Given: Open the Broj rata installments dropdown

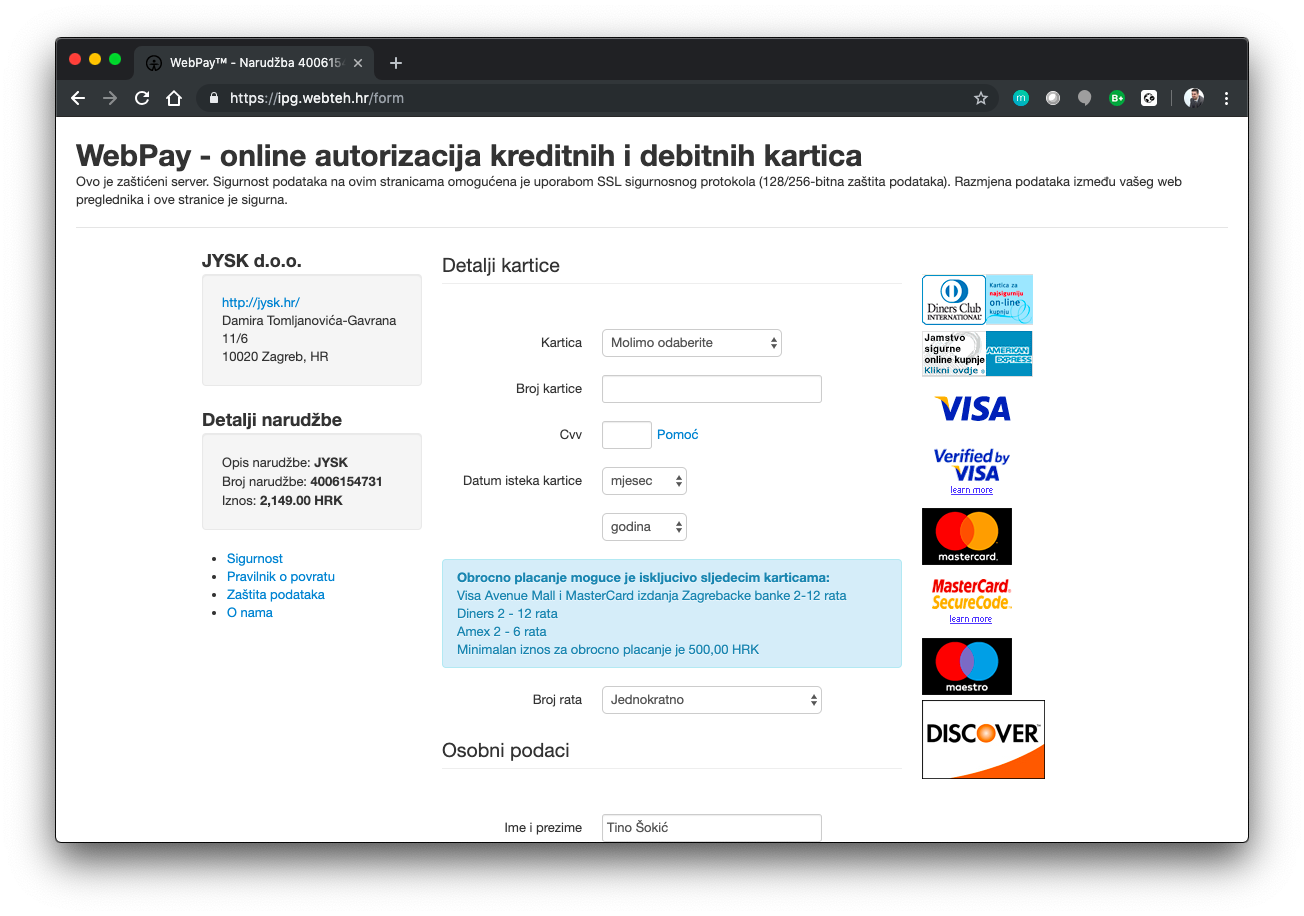Looking at the screenshot, I should 711,700.
